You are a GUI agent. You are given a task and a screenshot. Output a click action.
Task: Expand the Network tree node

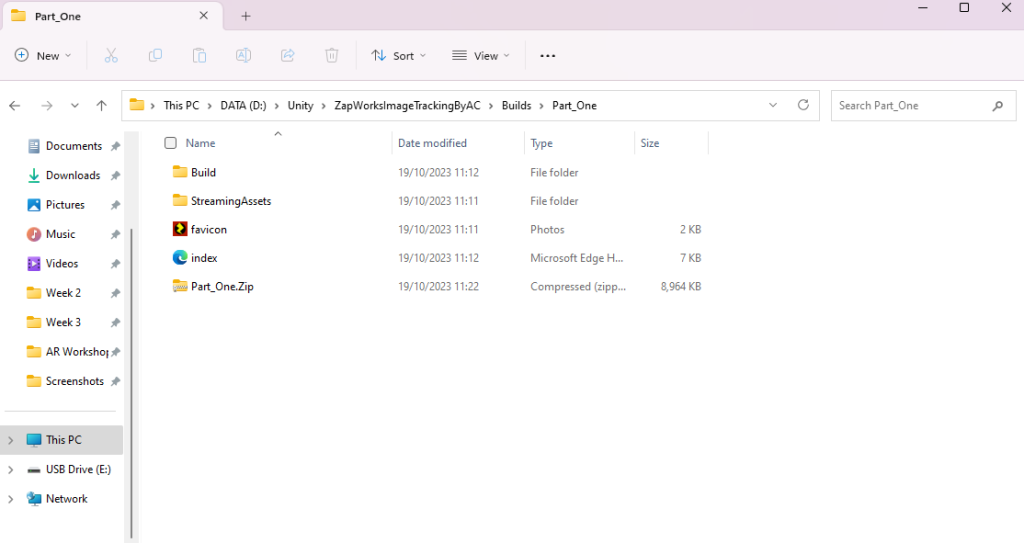click(x=11, y=499)
